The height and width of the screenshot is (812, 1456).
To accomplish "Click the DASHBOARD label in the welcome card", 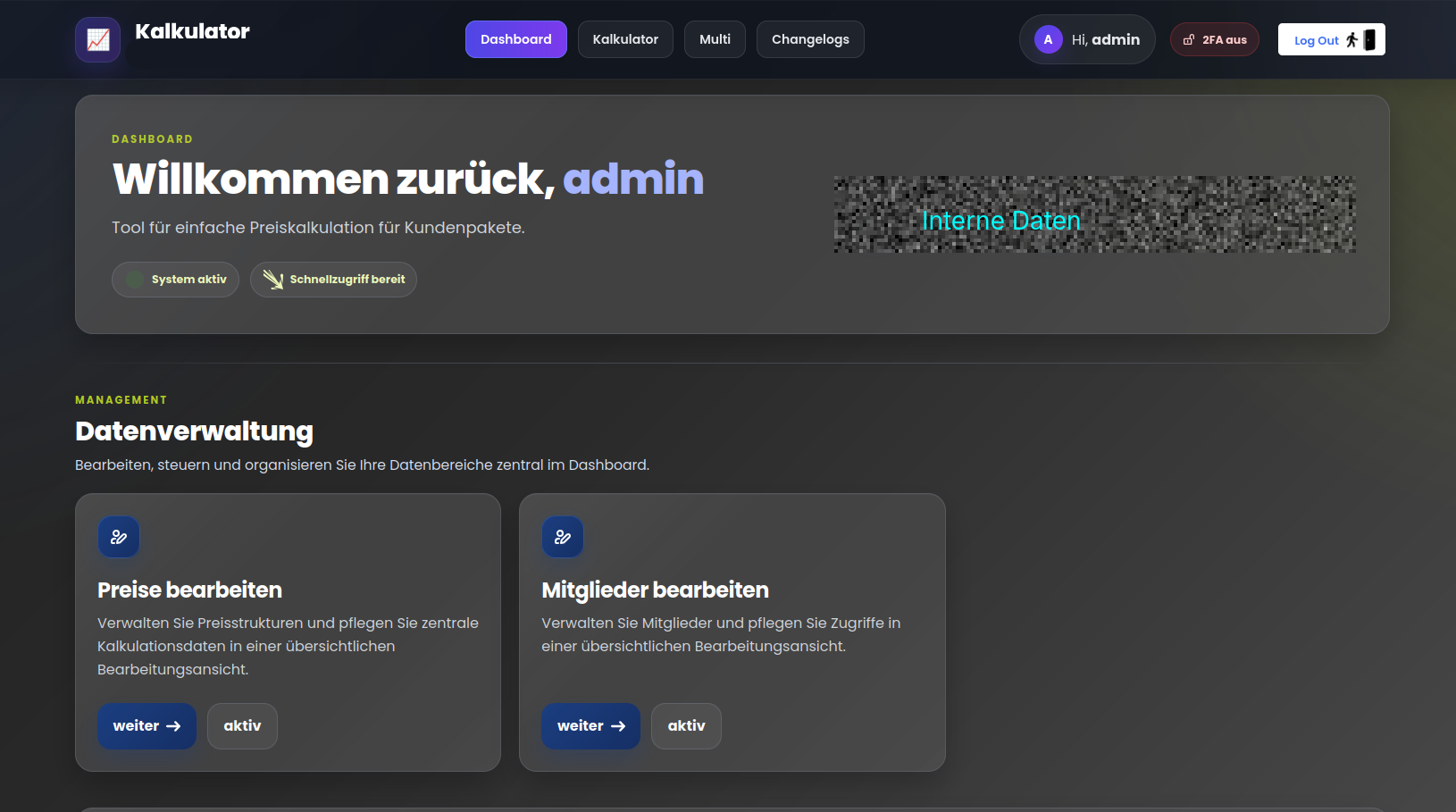I will 152,139.
